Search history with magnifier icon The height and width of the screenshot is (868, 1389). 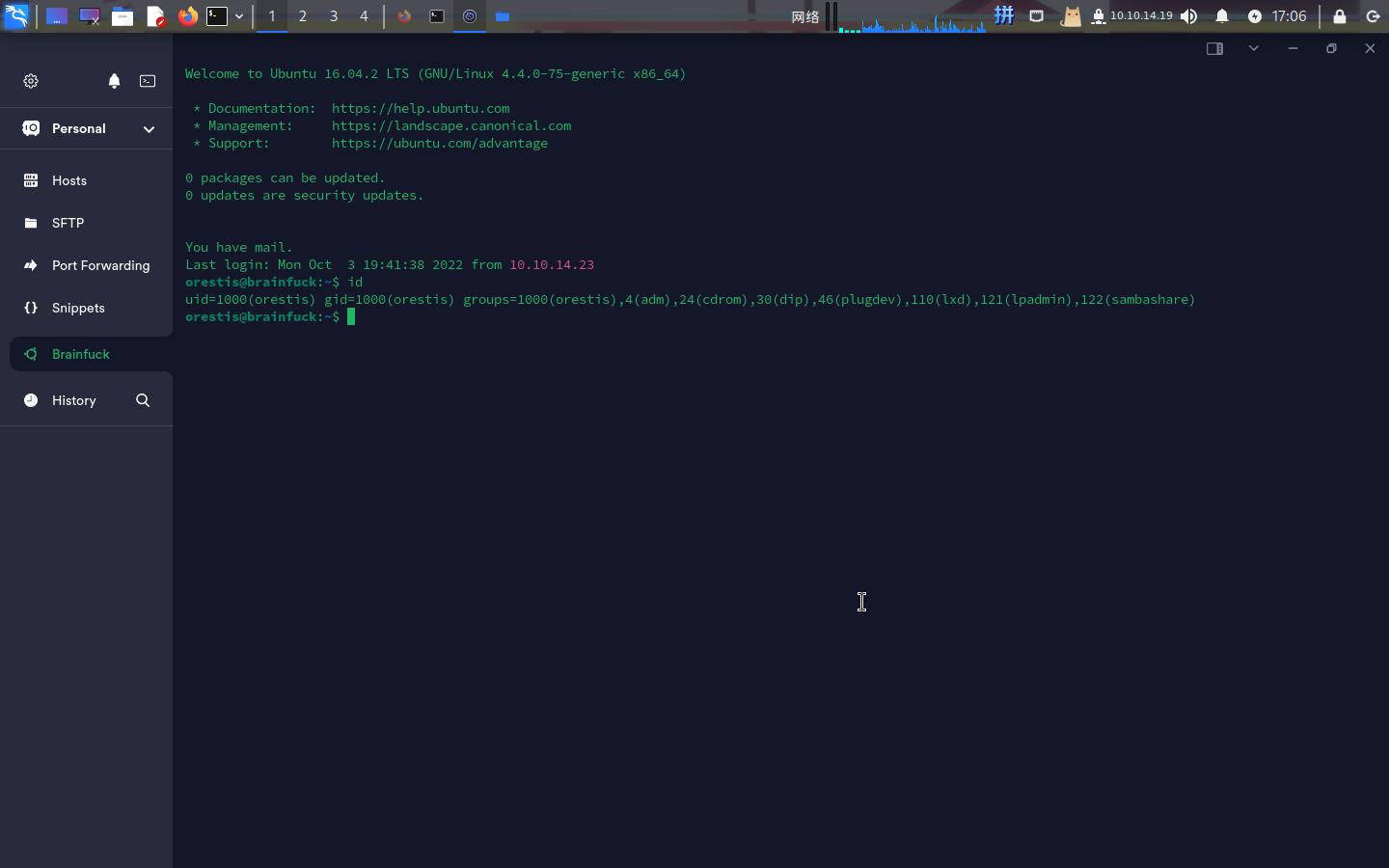[x=143, y=400]
